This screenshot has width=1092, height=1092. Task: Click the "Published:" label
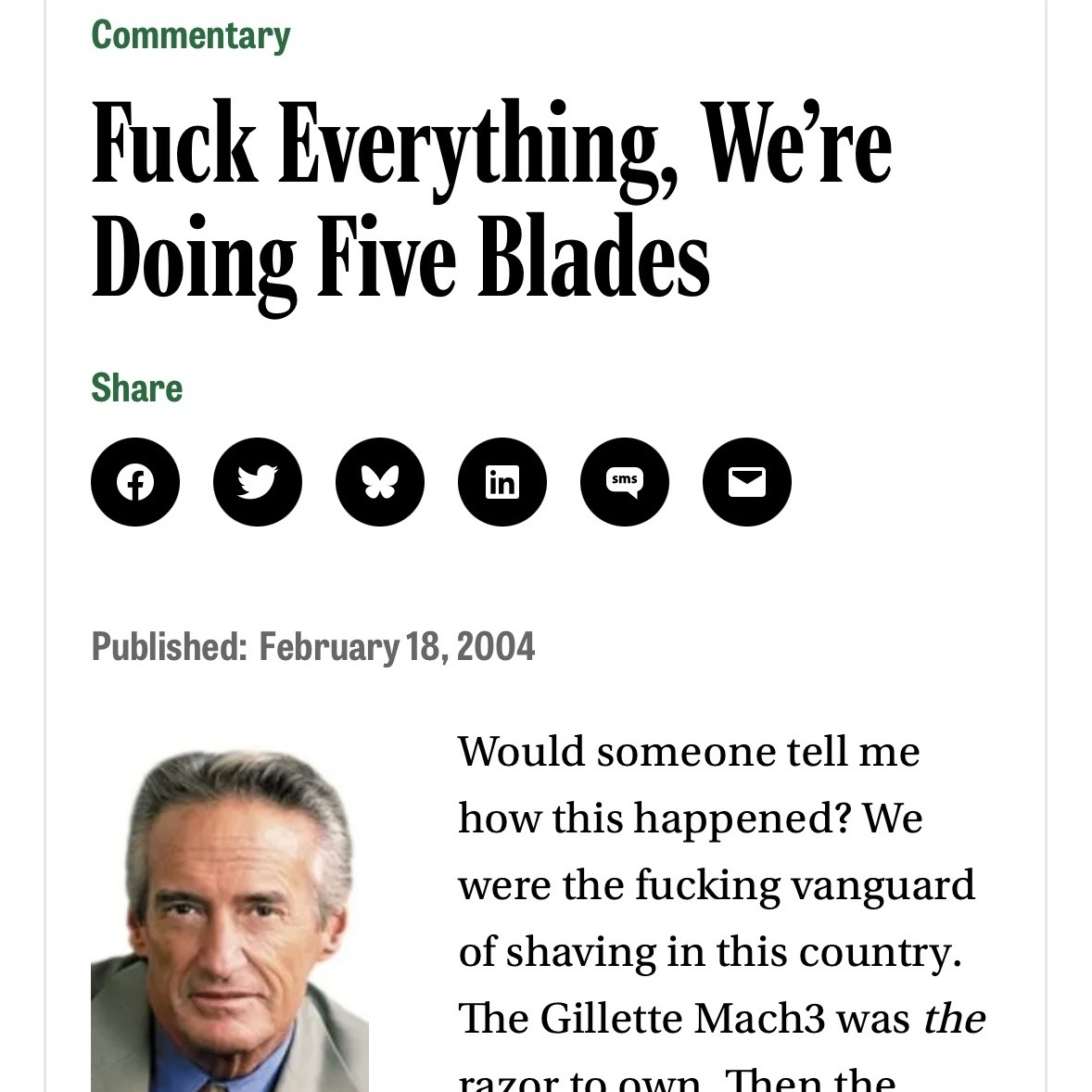coord(169,646)
